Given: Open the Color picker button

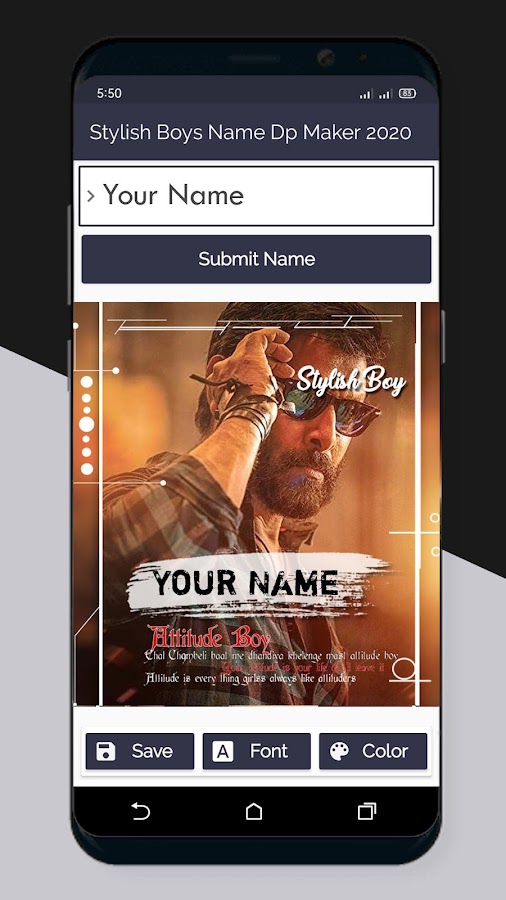Looking at the screenshot, I should (x=373, y=751).
